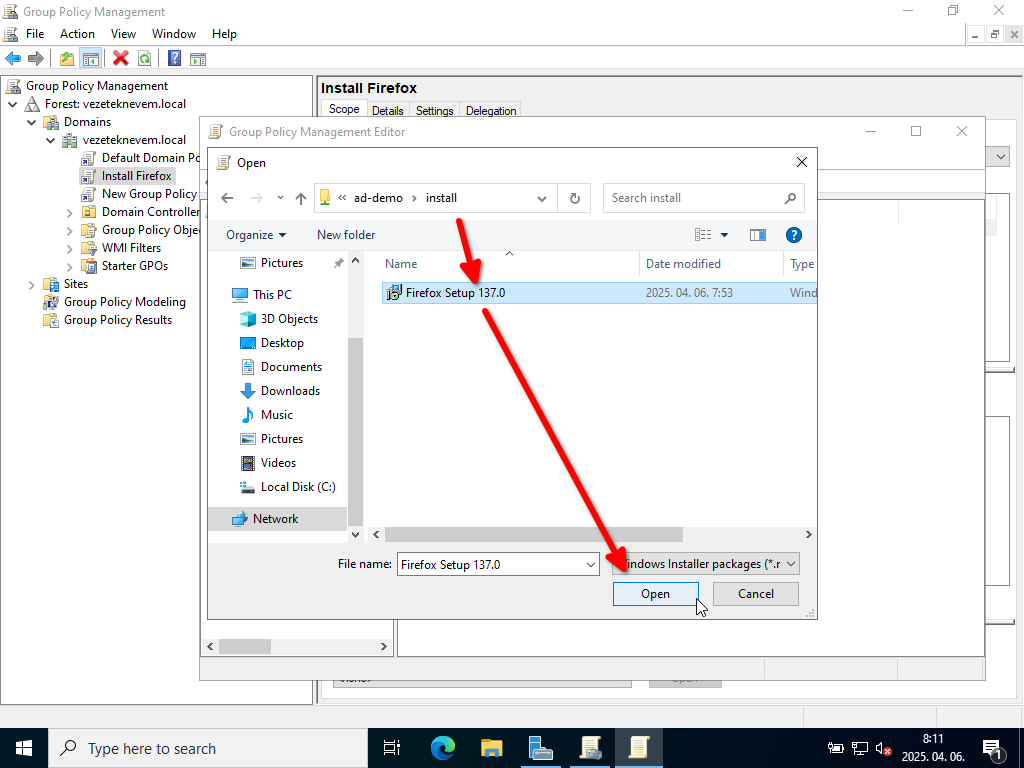Select the Firefox Setup 137.0 file
Image resolution: width=1024 pixels, height=768 pixels.
pyautogui.click(x=455, y=293)
